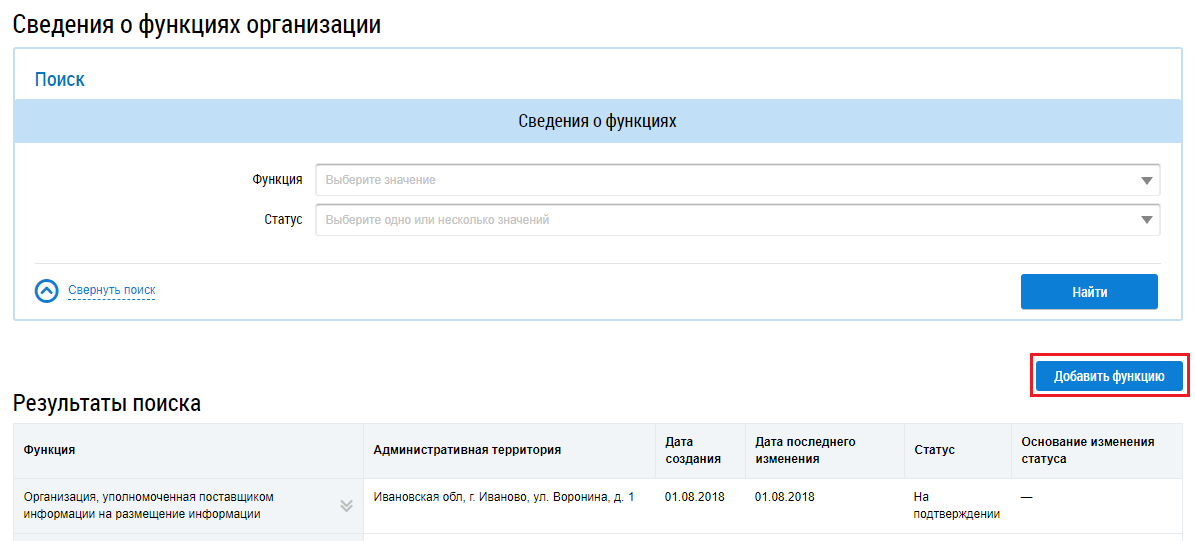Viewport: 1195px width, 541px height.
Task: Click the circular collapse search chevron icon
Action: 47,291
